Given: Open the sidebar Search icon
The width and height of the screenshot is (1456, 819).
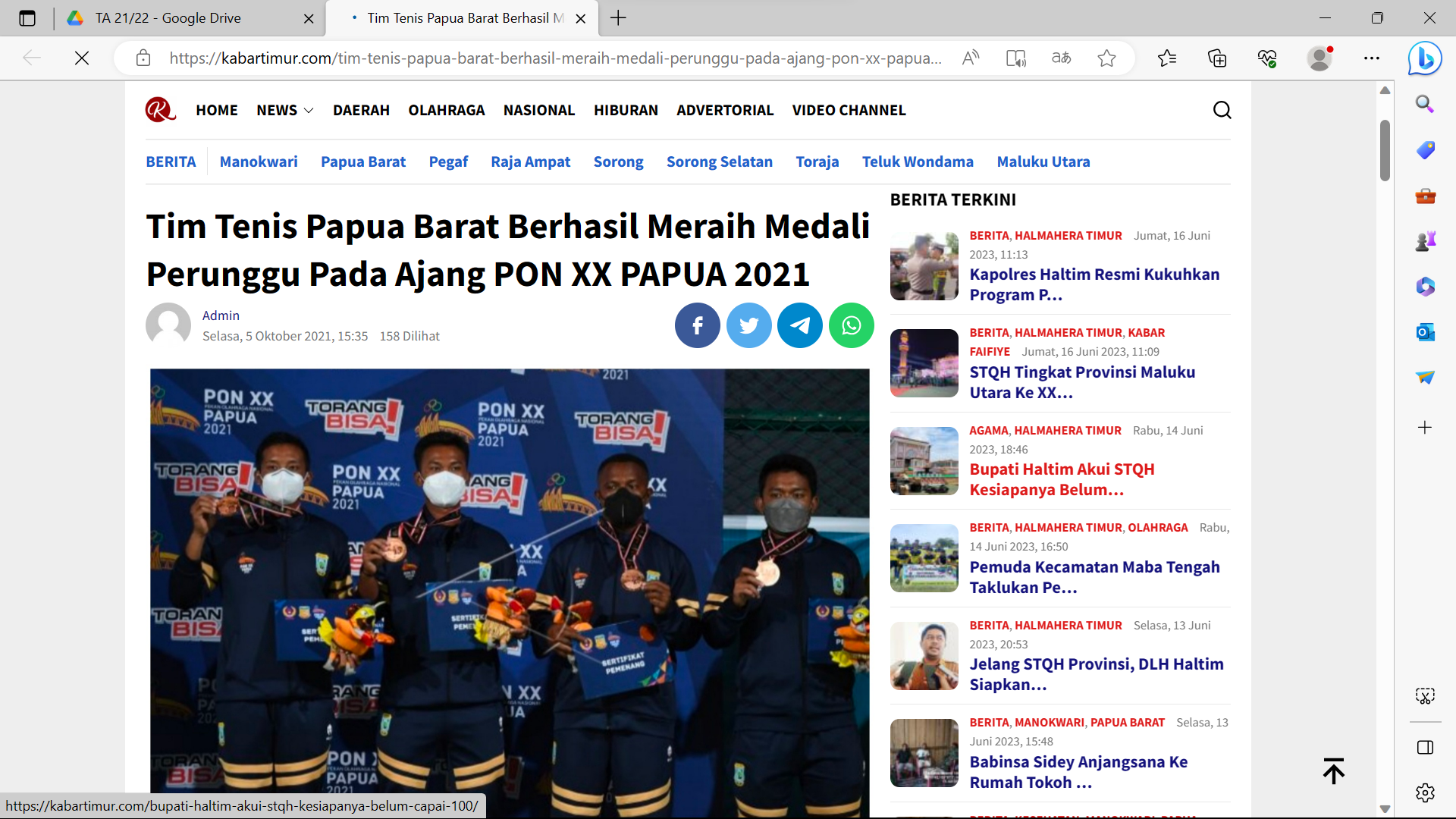Looking at the screenshot, I should (x=1425, y=104).
